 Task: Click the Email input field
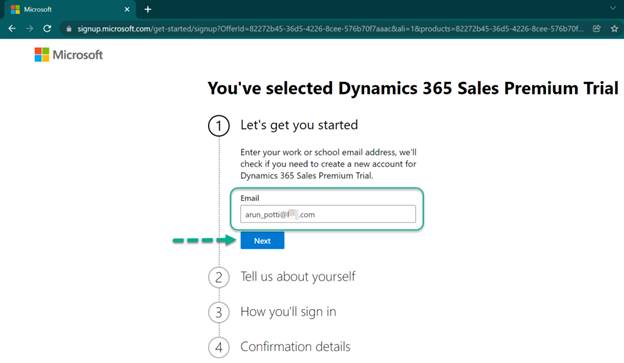328,214
